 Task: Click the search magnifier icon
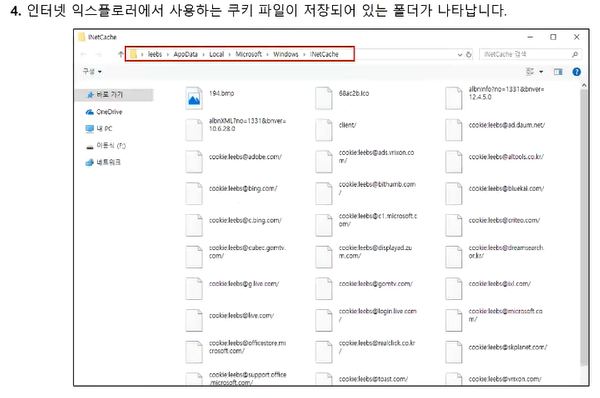click(574, 54)
